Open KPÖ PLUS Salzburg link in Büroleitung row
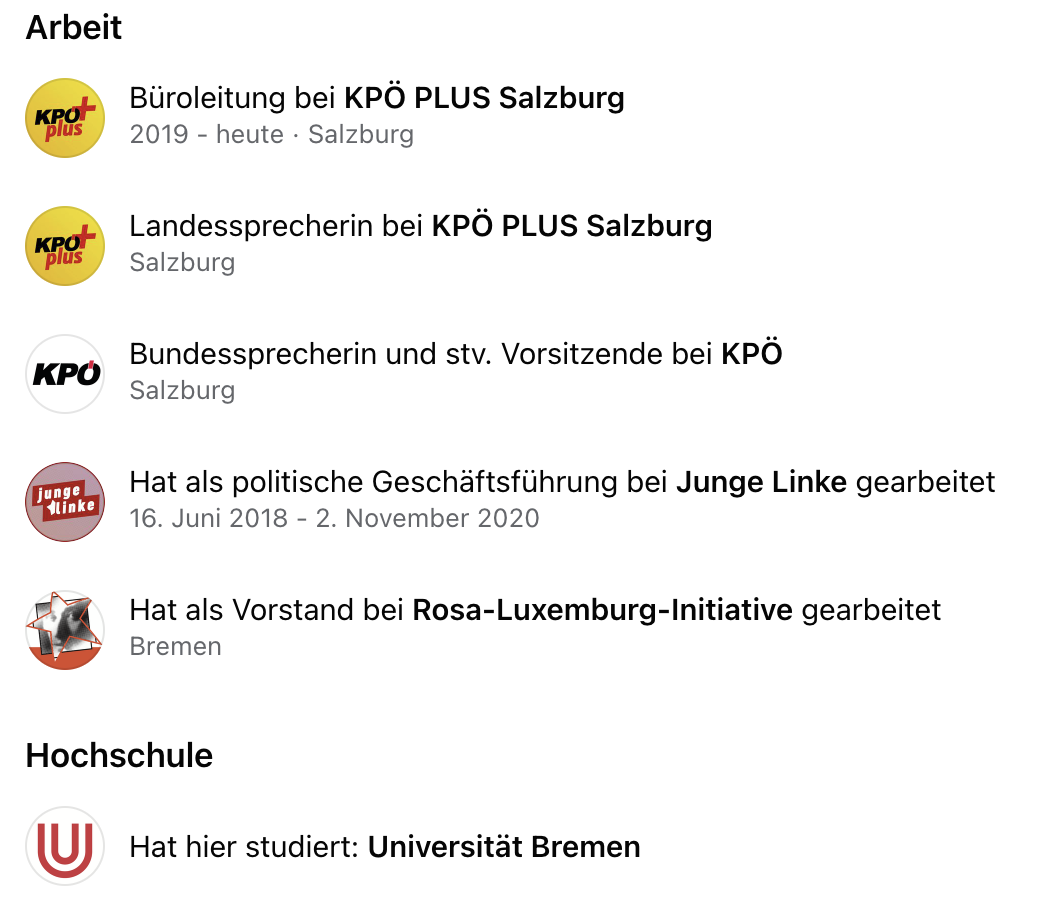 click(484, 98)
